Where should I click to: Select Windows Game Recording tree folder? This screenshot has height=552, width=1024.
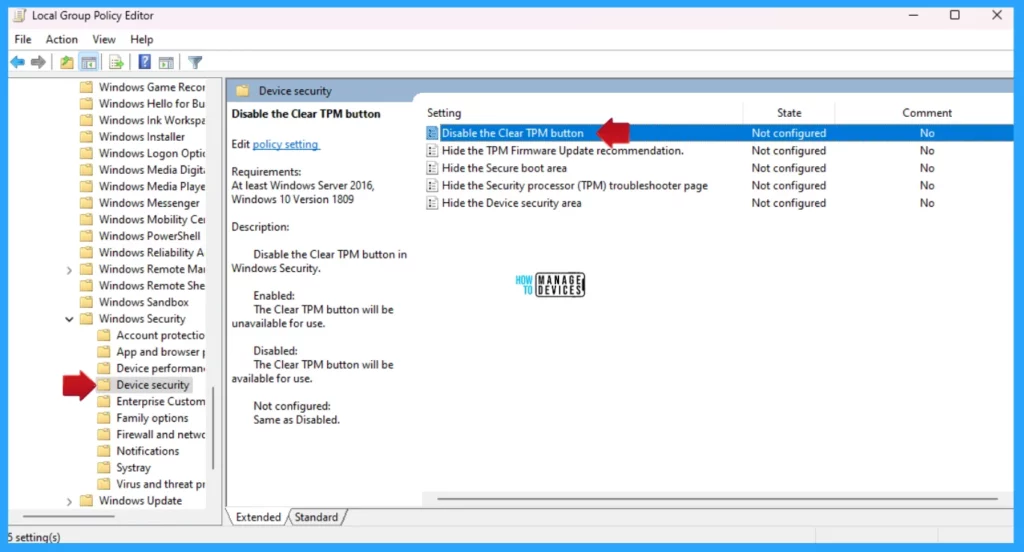[152, 87]
